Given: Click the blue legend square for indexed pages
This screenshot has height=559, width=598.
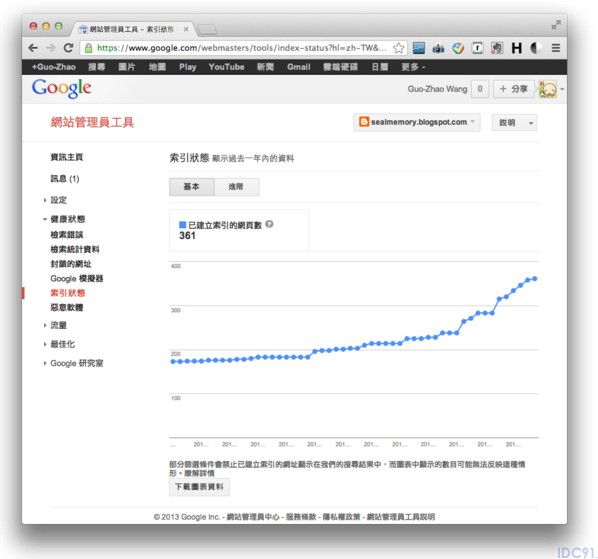Looking at the screenshot, I should coord(183,225).
